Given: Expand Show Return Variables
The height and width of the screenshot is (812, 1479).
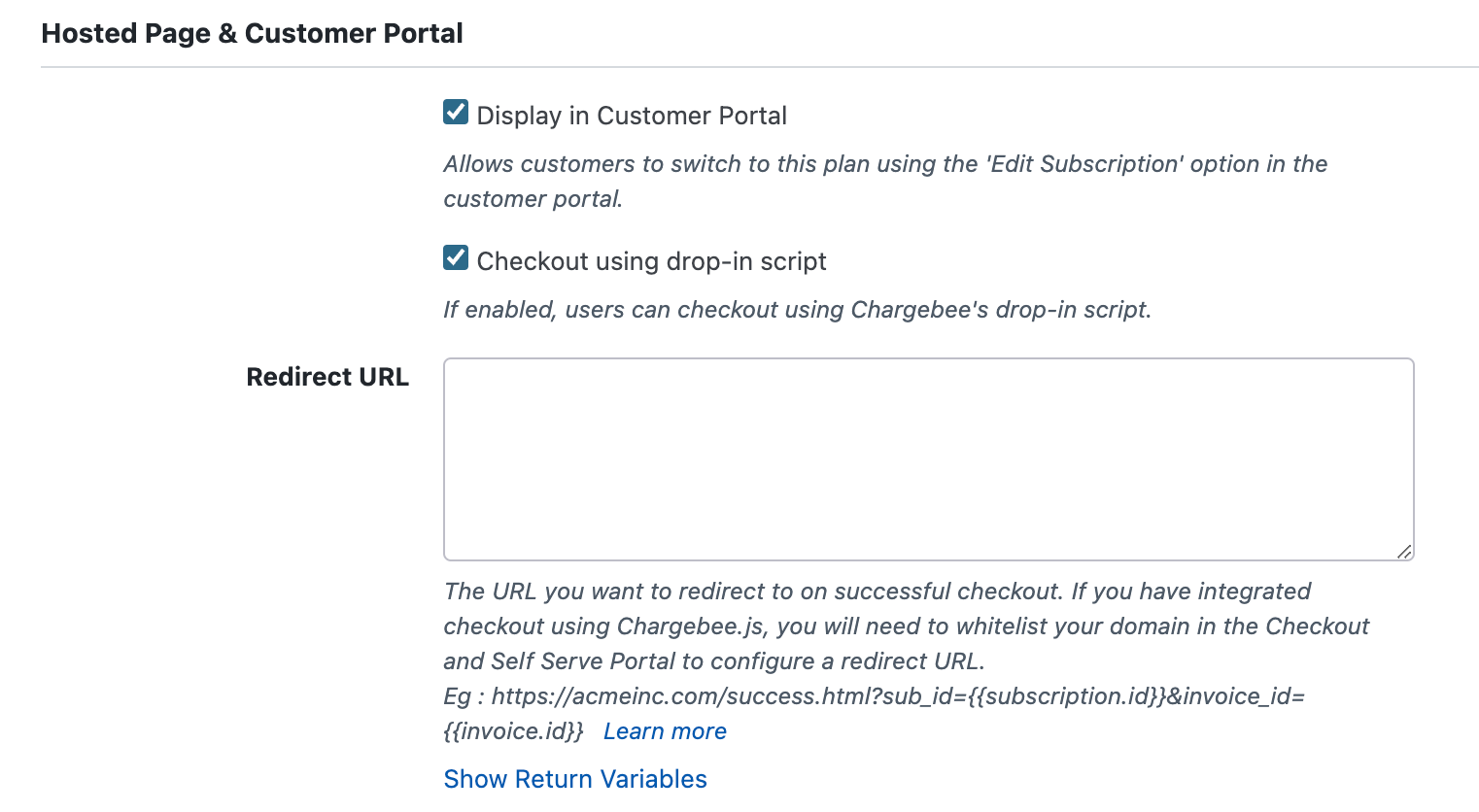Looking at the screenshot, I should pyautogui.click(x=575, y=779).
